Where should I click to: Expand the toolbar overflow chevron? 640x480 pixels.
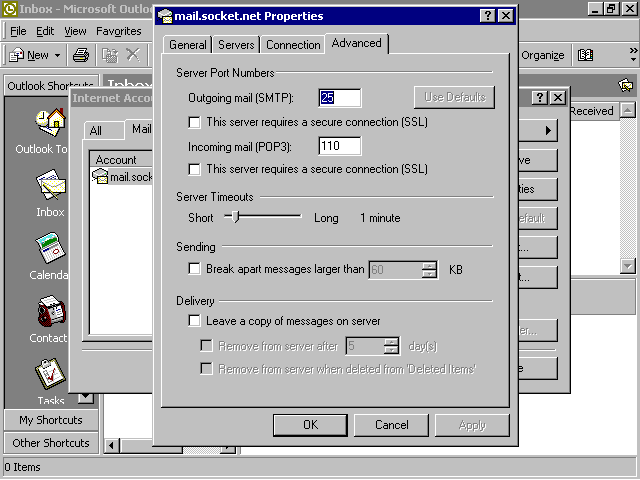click(x=633, y=54)
